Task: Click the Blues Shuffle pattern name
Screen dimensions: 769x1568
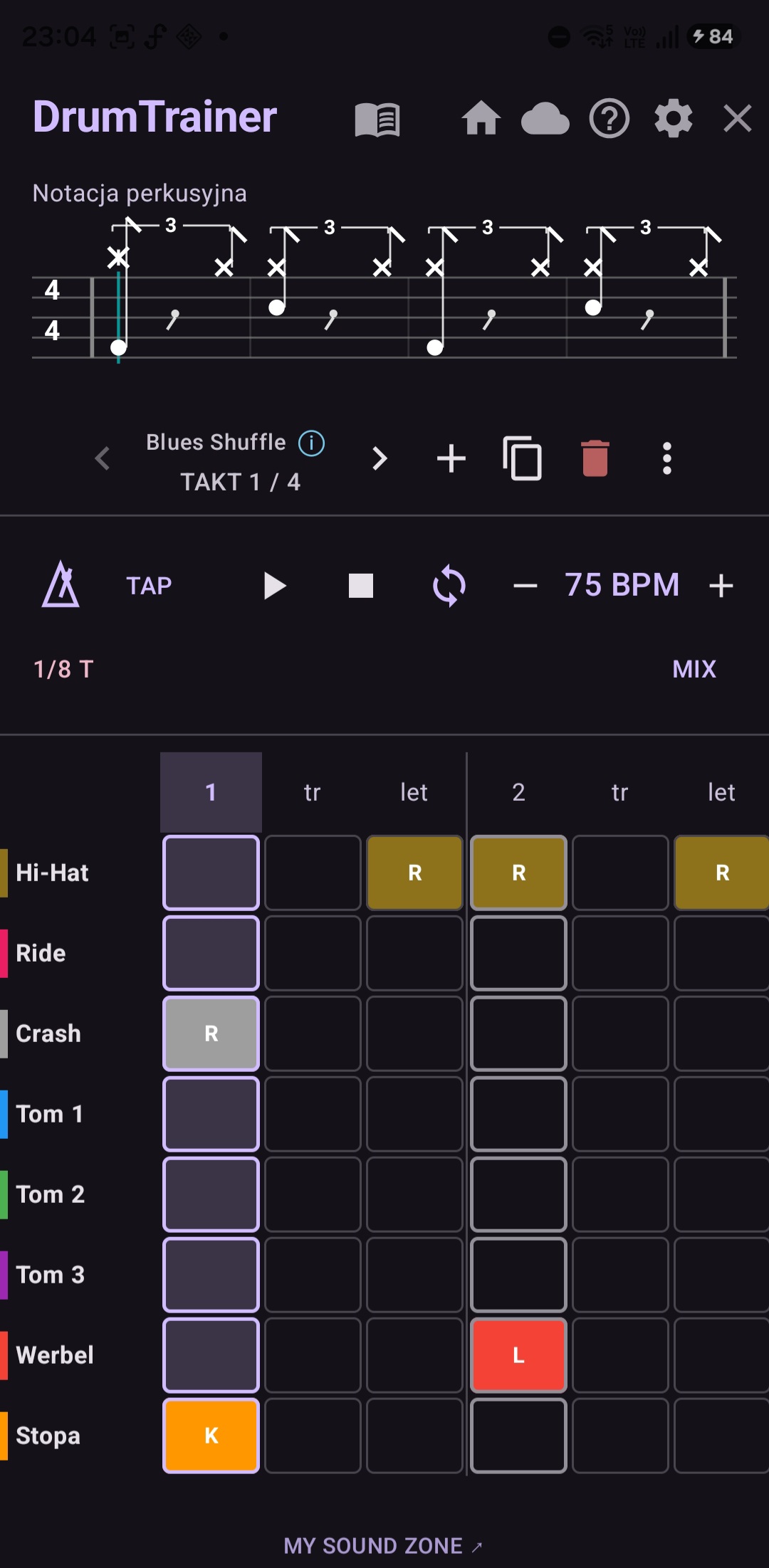Action: coord(216,442)
